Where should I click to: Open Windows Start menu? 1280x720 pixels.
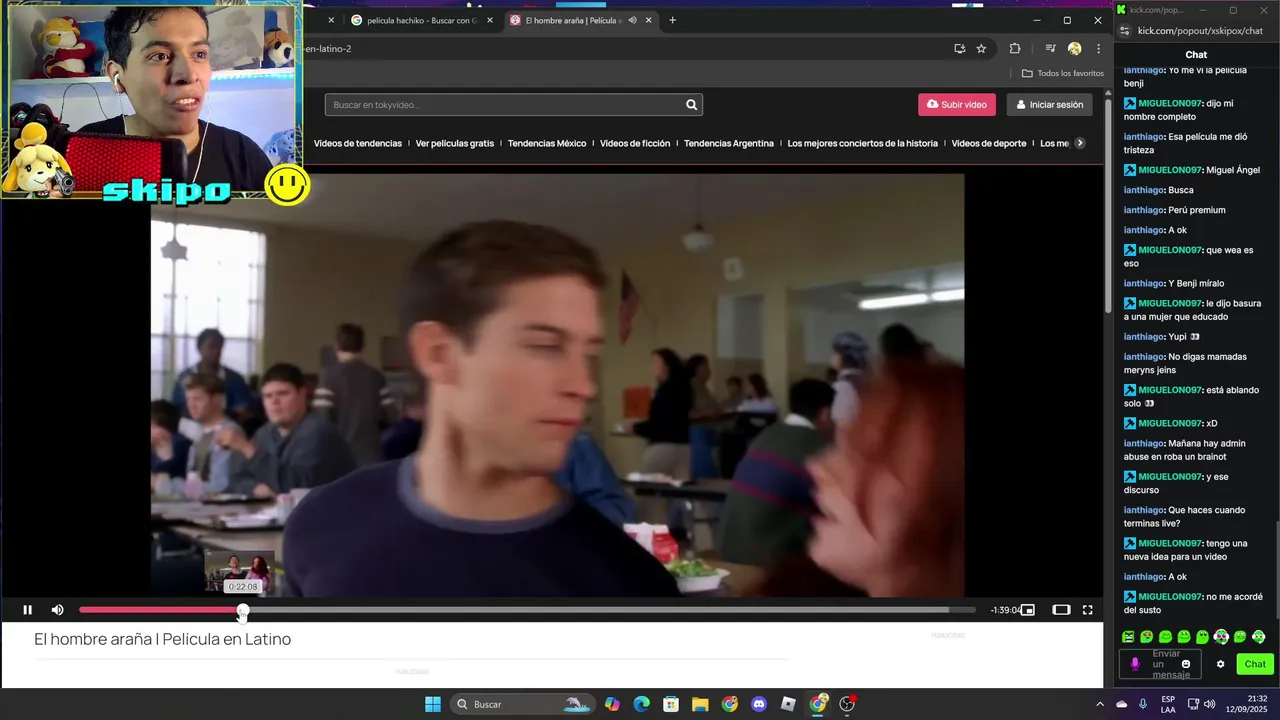click(433, 704)
